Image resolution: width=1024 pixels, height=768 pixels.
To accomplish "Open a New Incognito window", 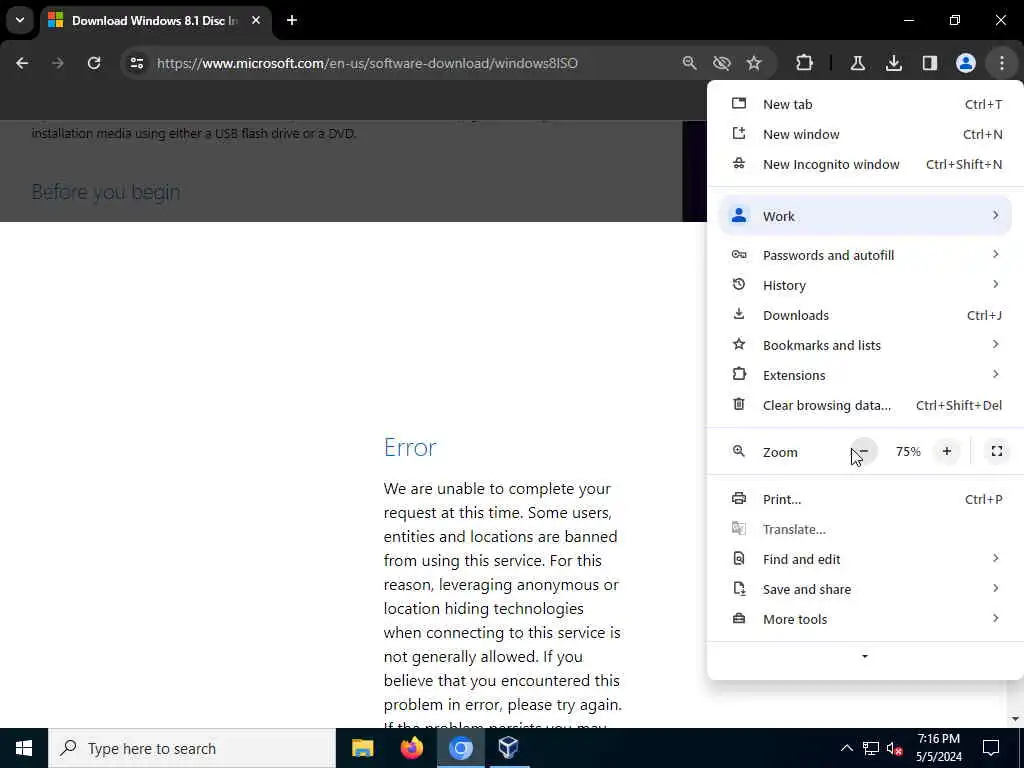I will [x=865, y=164].
